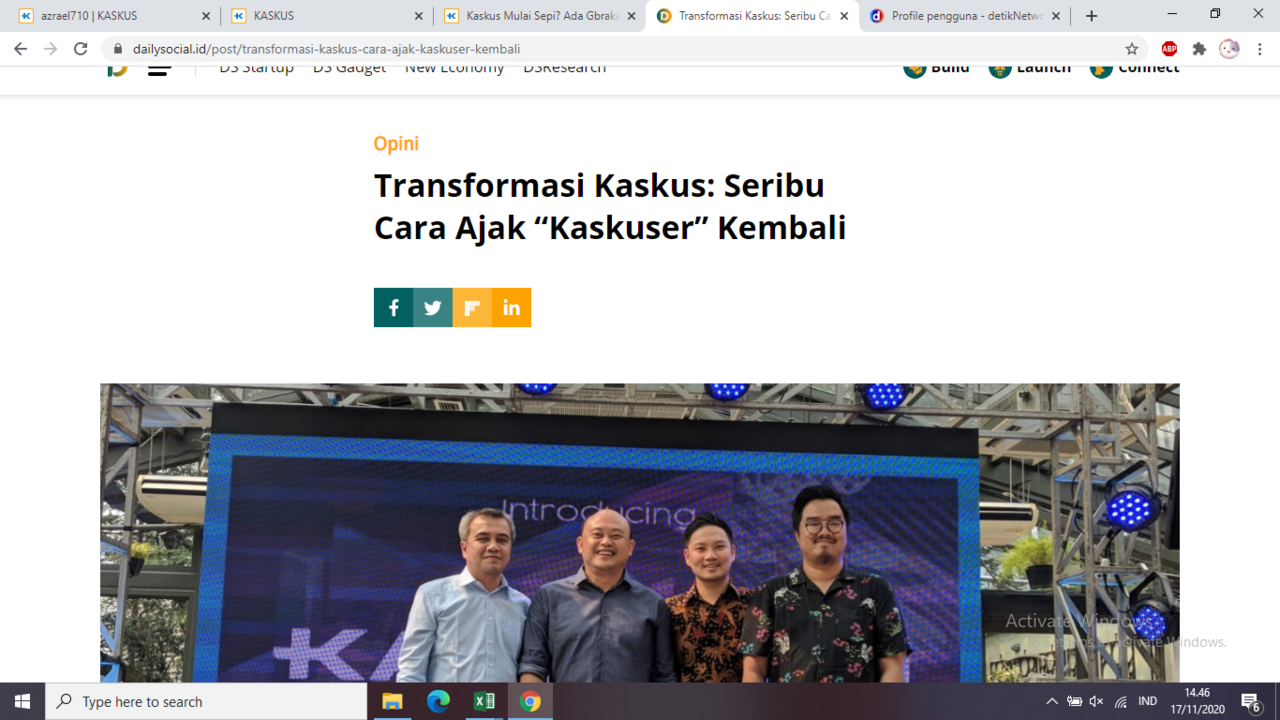Open New Economy menu item
Screen dimensions: 1280x720
pos(455,69)
